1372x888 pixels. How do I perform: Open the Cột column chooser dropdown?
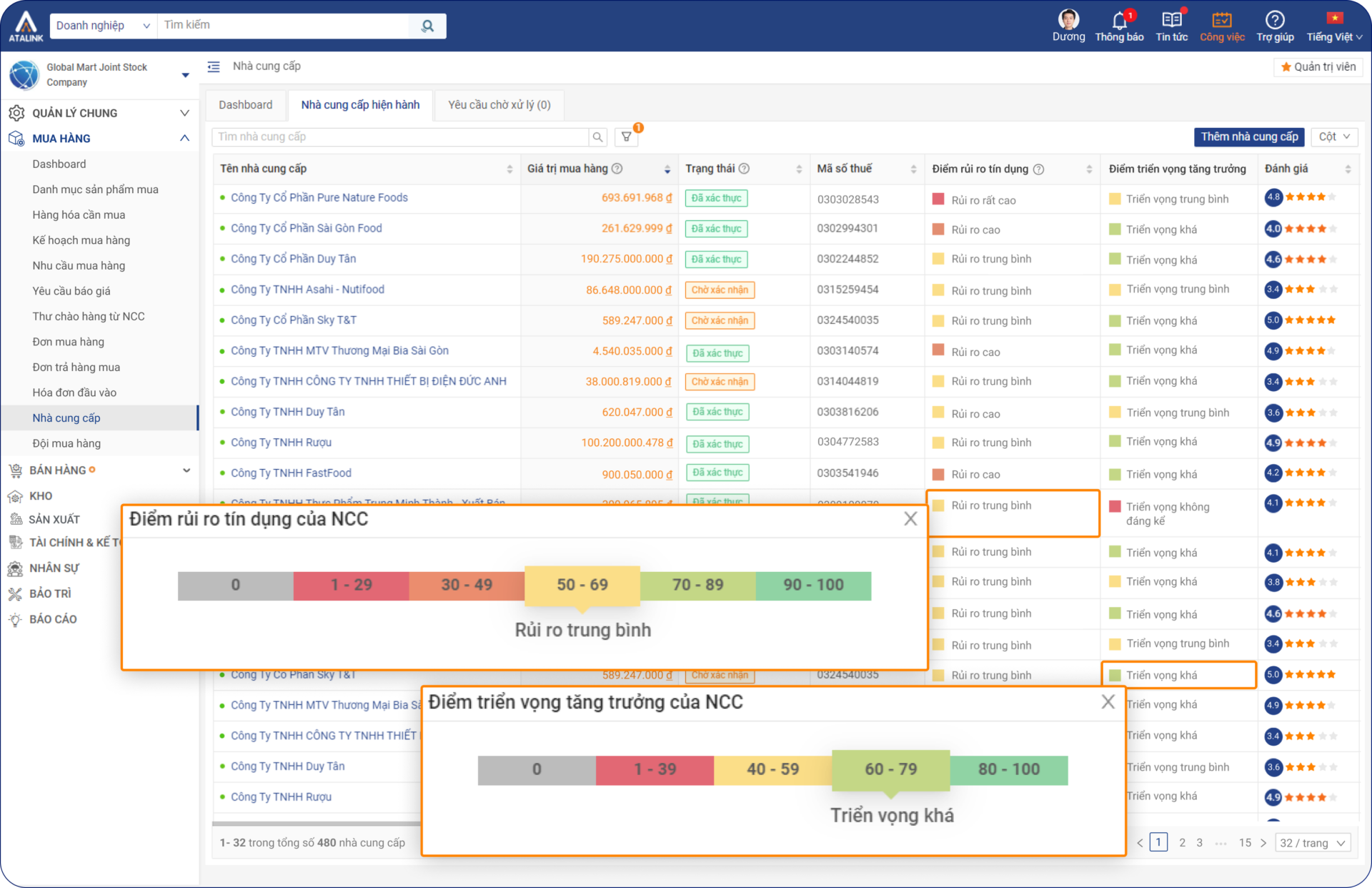[x=1334, y=137]
